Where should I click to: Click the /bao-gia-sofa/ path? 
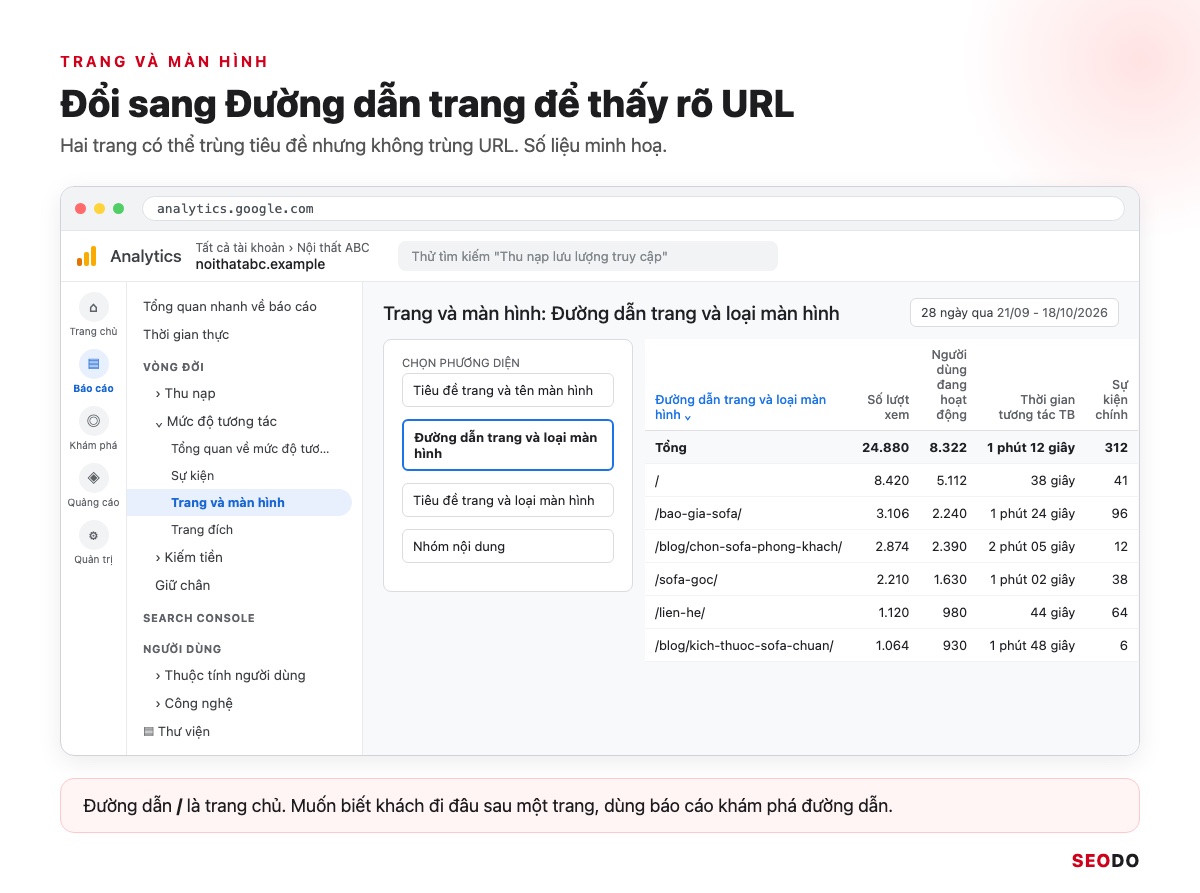coord(698,513)
